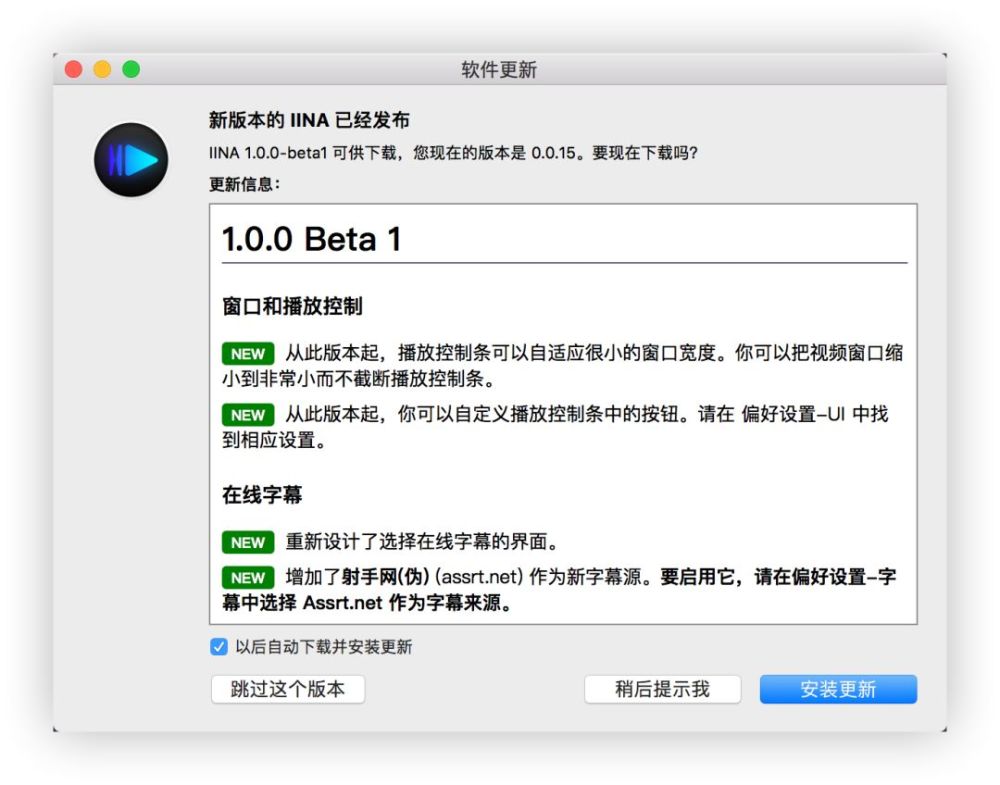The image size is (1000, 785).
Task: Click the 窗口和播放控制 section heading
Action: pos(292,306)
